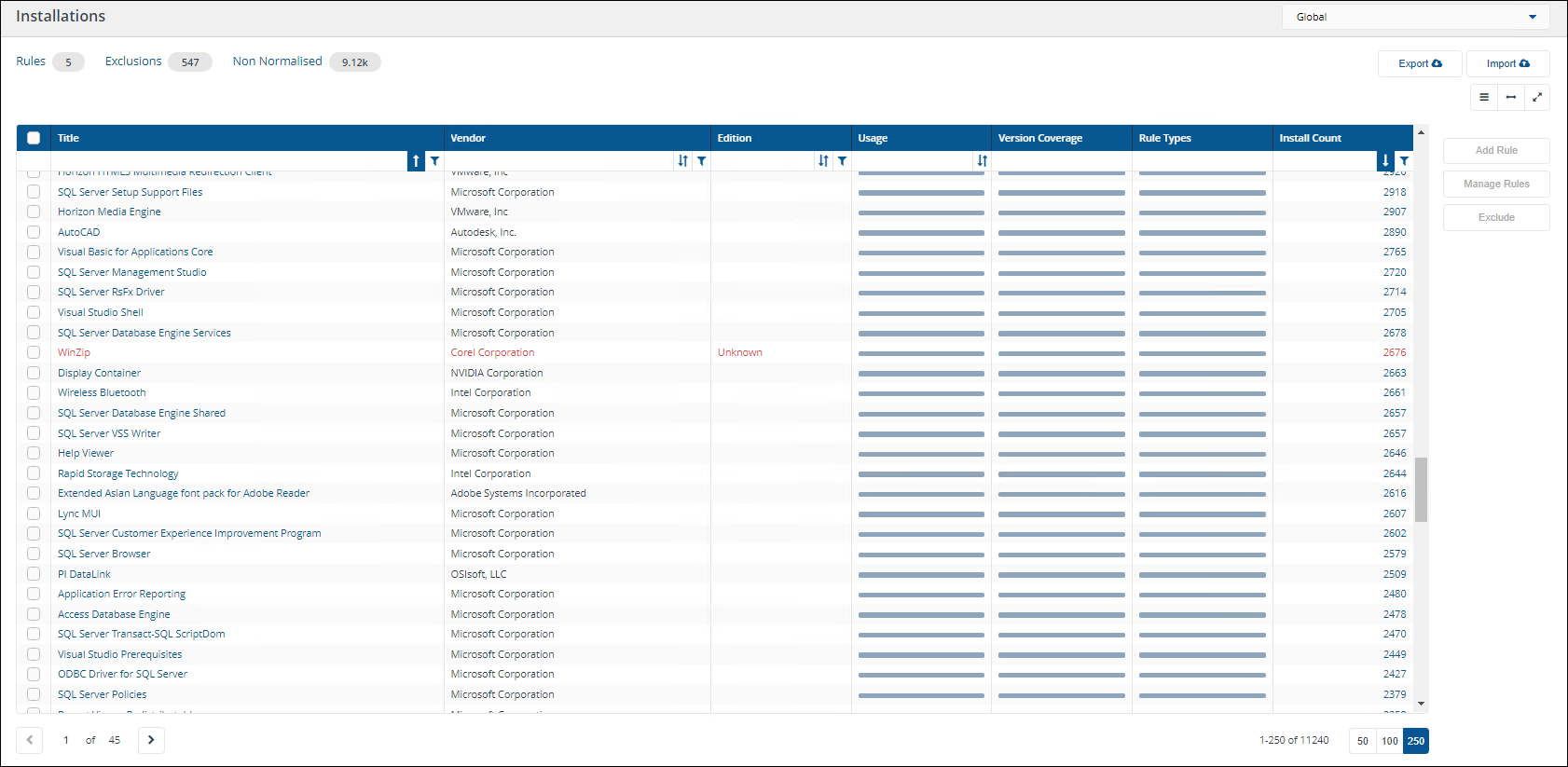Open the Edition column filter funnel
Image resolution: width=1568 pixels, height=767 pixels.
[842, 161]
